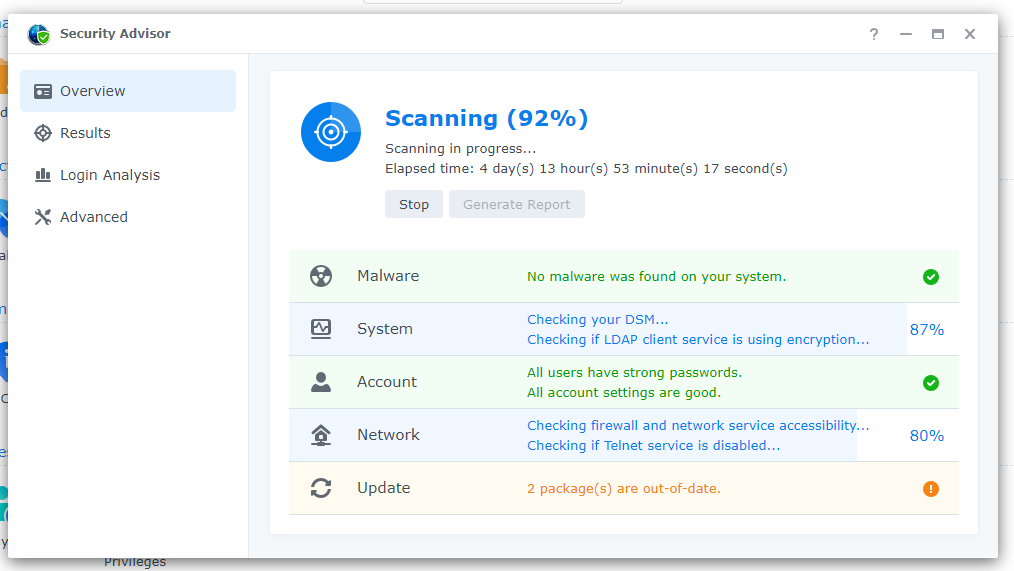Click the System row 87% progress indicator
Viewport: 1014px width, 571px height.
(926, 330)
